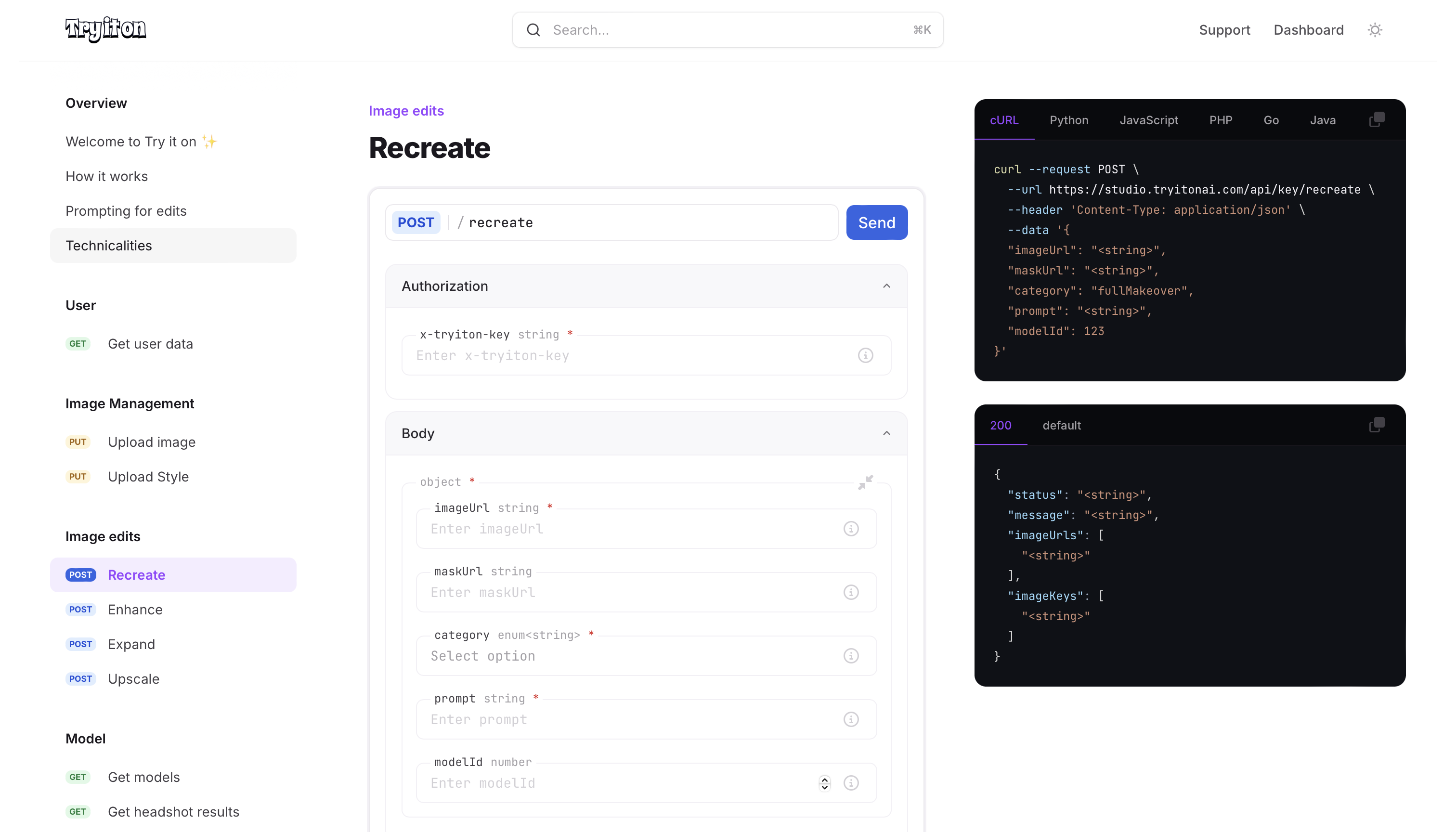
Task: Click the POST badge beside Enhance
Action: [80, 609]
